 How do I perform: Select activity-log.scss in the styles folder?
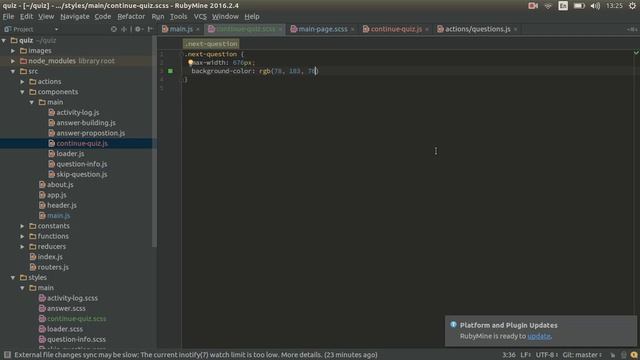[x=72, y=298]
